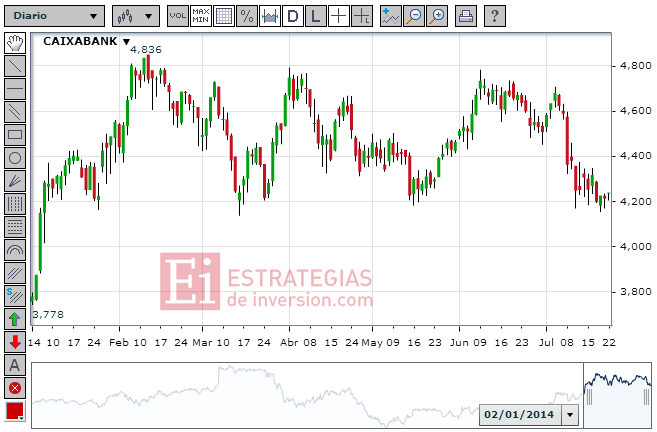Select the rectangle drawing tool
Image resolution: width=657 pixels, height=432 pixels.
(15, 135)
